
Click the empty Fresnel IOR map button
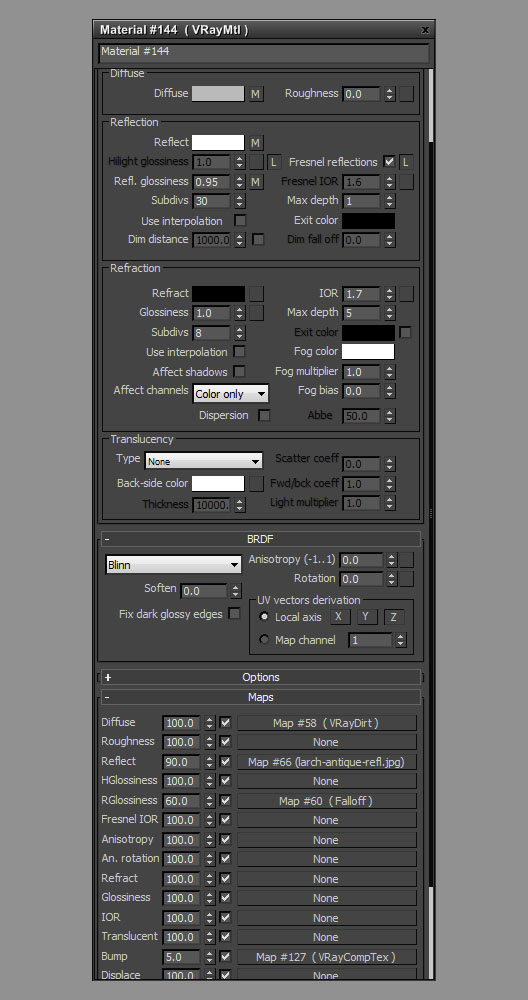tap(406, 182)
